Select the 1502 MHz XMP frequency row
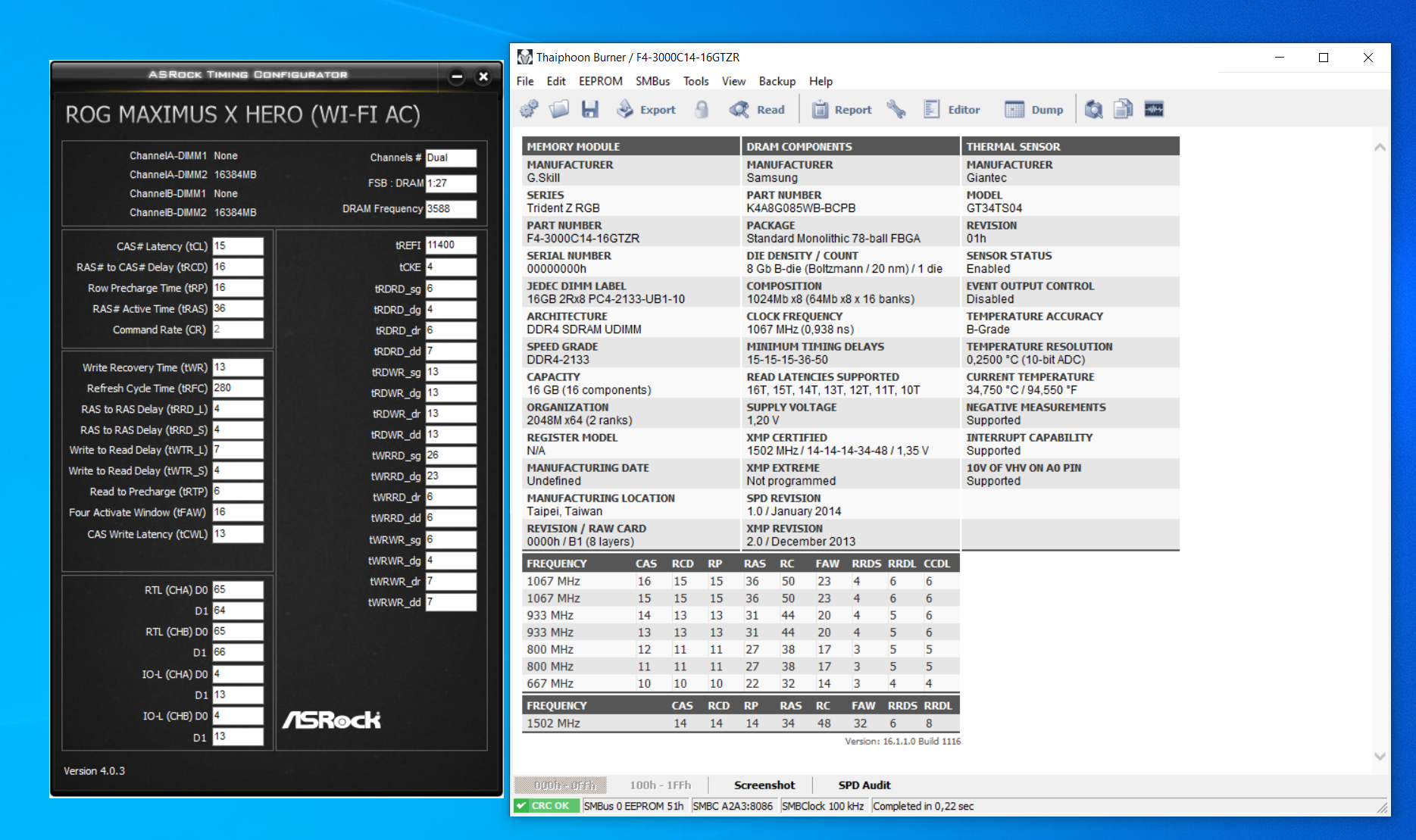 [741, 723]
